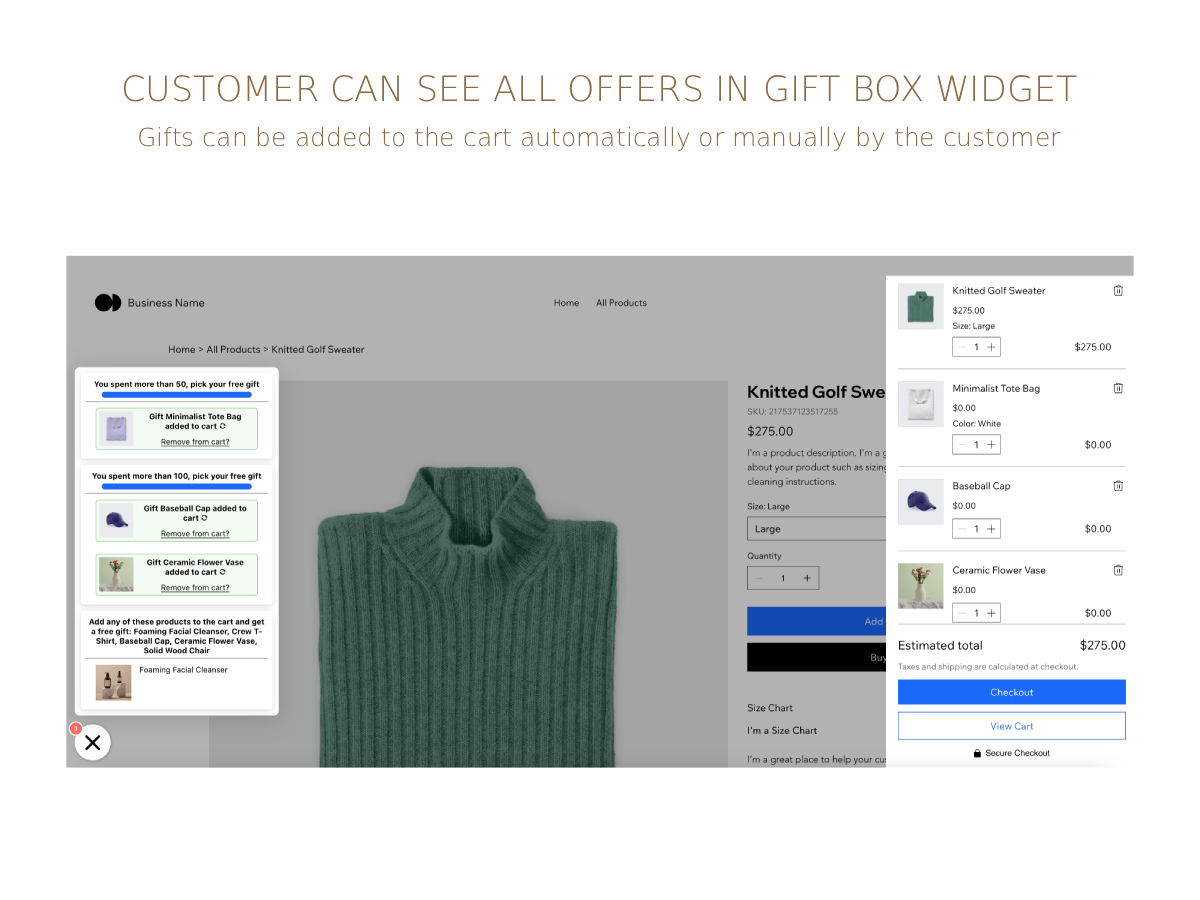Screen dimensions: 1200x900
Task: Click the Knitted Golf Sweater cart item title
Action: [x=998, y=291]
